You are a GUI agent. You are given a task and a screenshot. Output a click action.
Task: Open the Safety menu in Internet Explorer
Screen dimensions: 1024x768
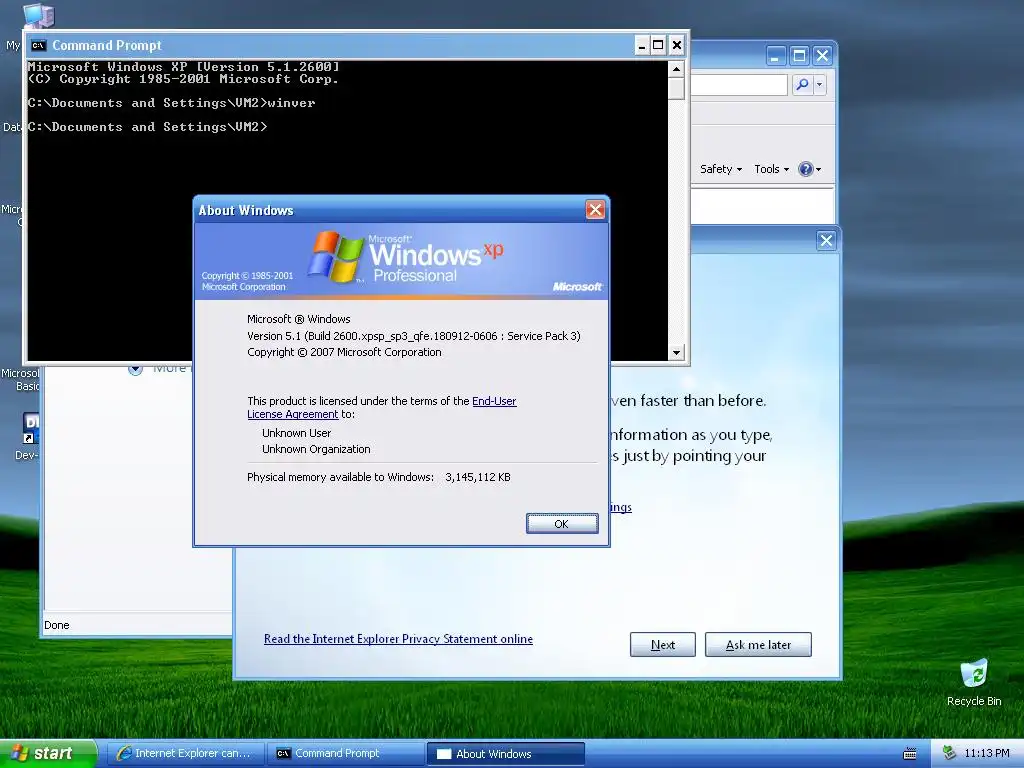(721, 169)
